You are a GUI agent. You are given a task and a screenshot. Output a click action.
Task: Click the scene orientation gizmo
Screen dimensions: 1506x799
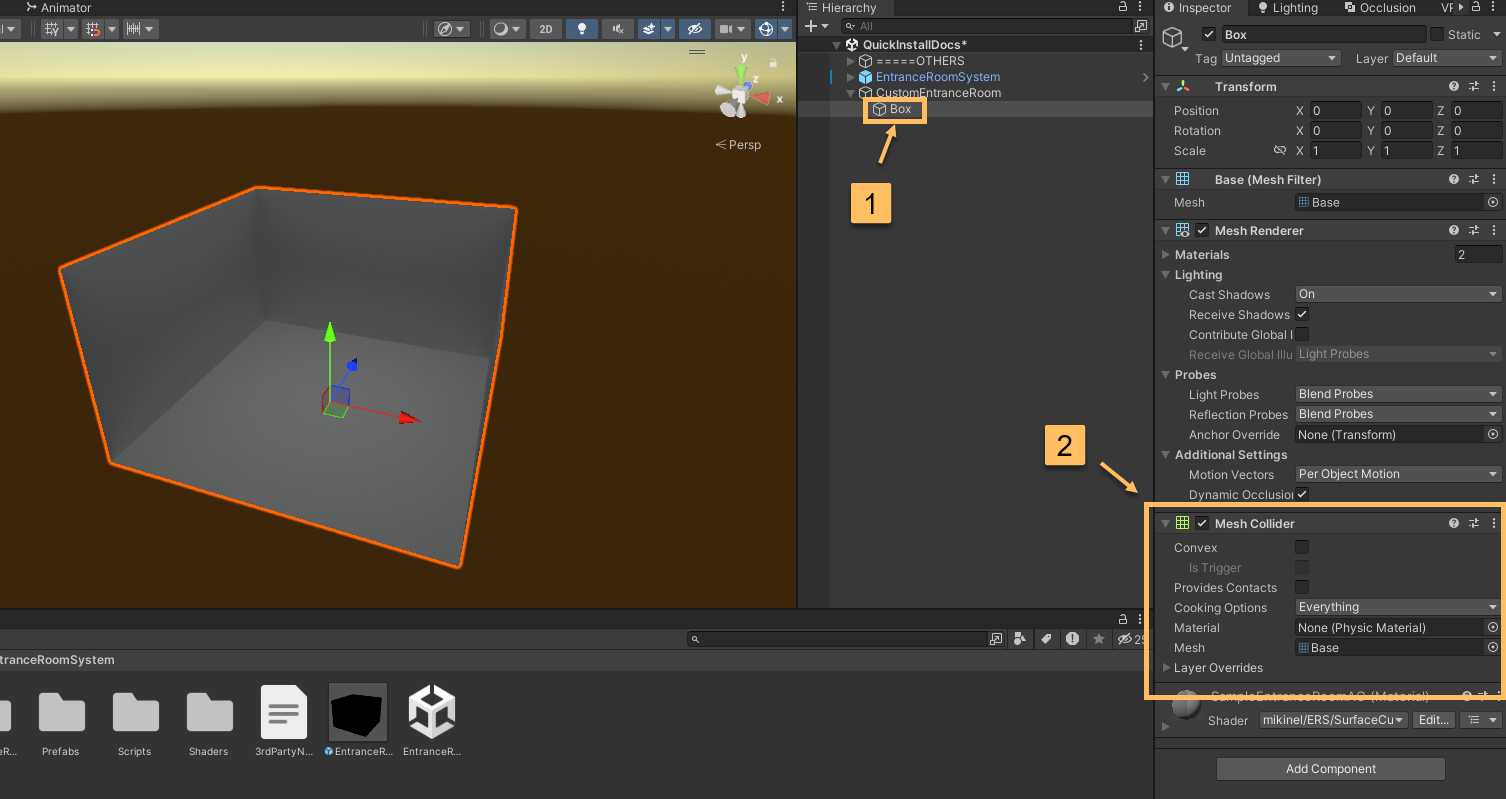(741, 94)
